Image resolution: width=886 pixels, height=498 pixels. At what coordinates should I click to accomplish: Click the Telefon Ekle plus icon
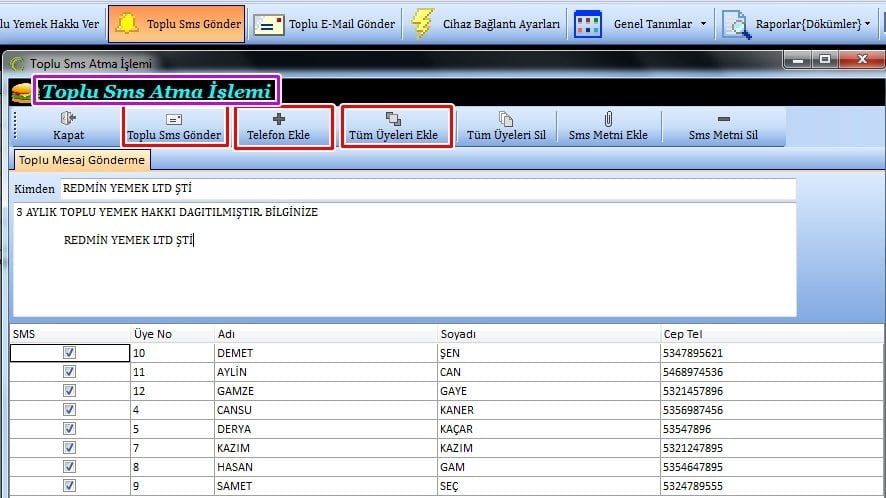(x=279, y=119)
